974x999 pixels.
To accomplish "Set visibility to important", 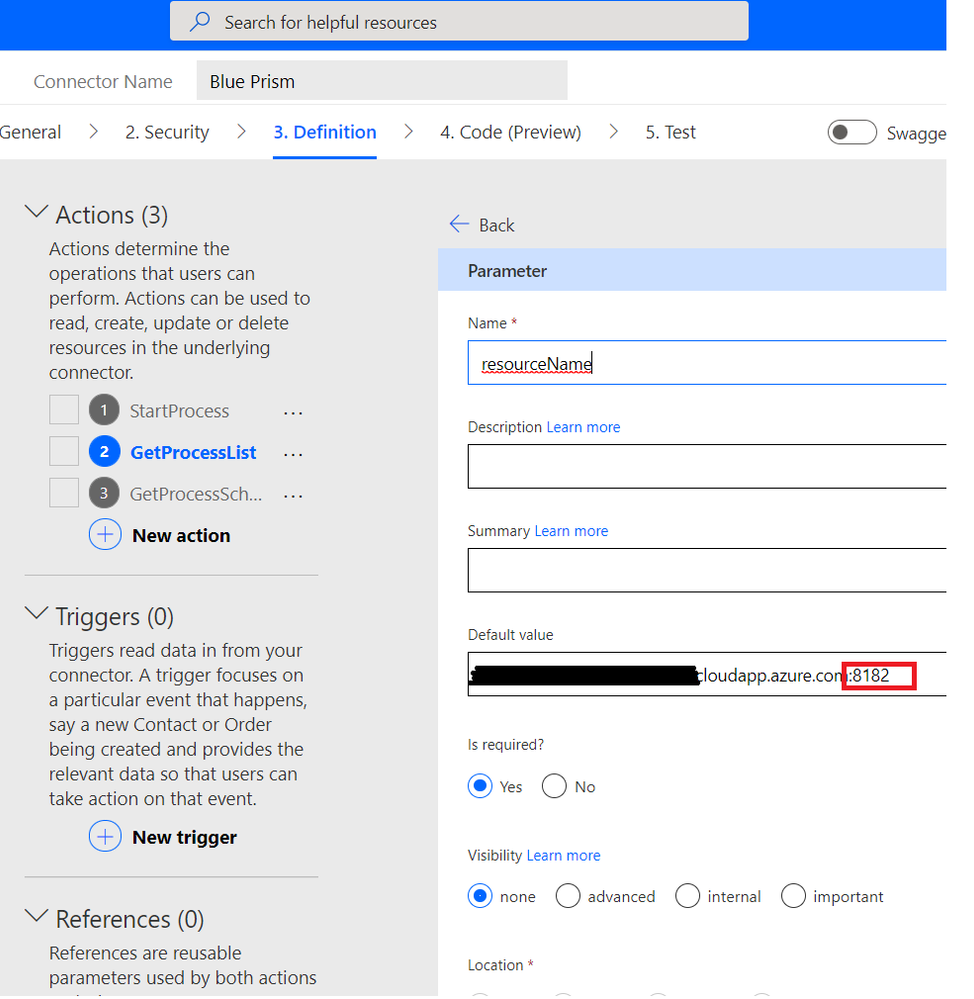I will click(793, 896).
